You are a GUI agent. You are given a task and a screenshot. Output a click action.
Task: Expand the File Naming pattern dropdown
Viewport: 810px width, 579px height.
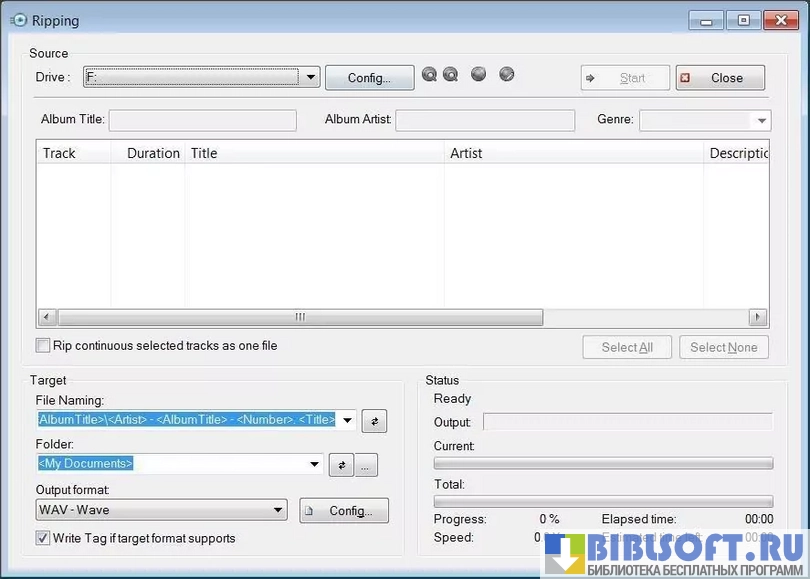(x=347, y=421)
